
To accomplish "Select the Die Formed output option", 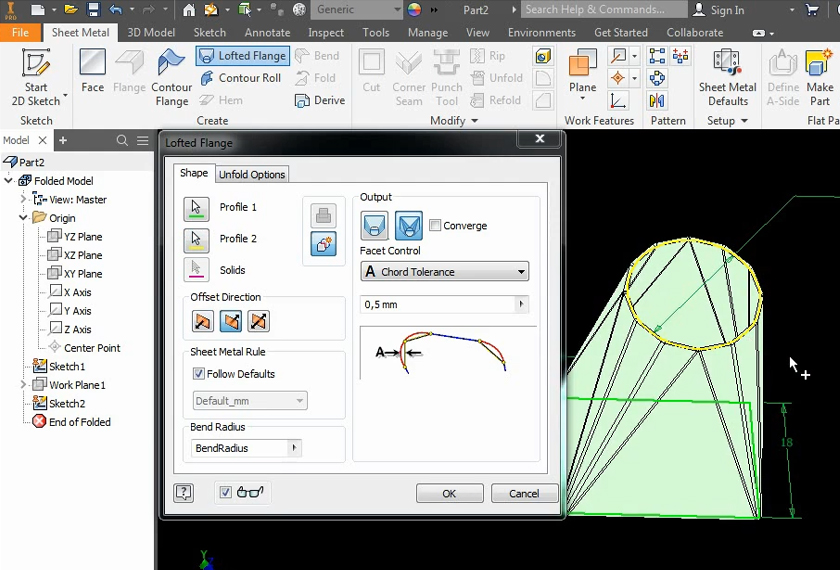I will tap(375, 226).
